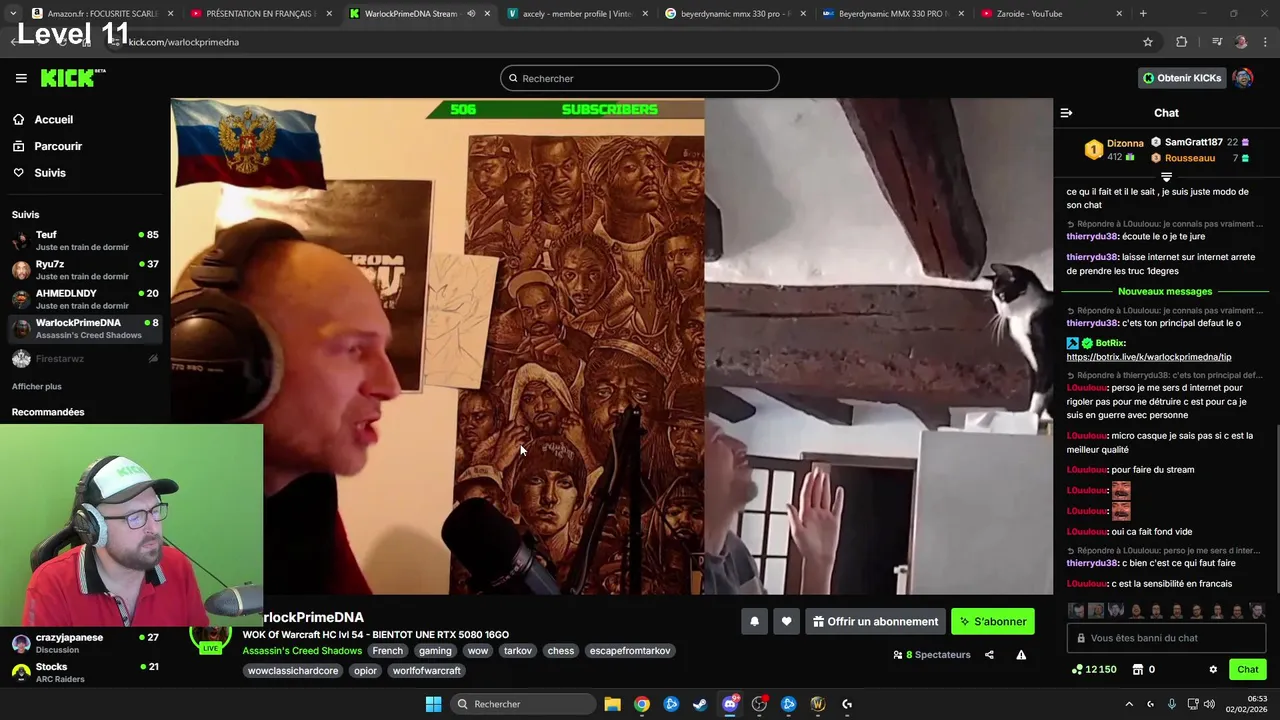Bookmark this page with star icon
Viewport: 1280px width, 720px height.
coord(1148,42)
